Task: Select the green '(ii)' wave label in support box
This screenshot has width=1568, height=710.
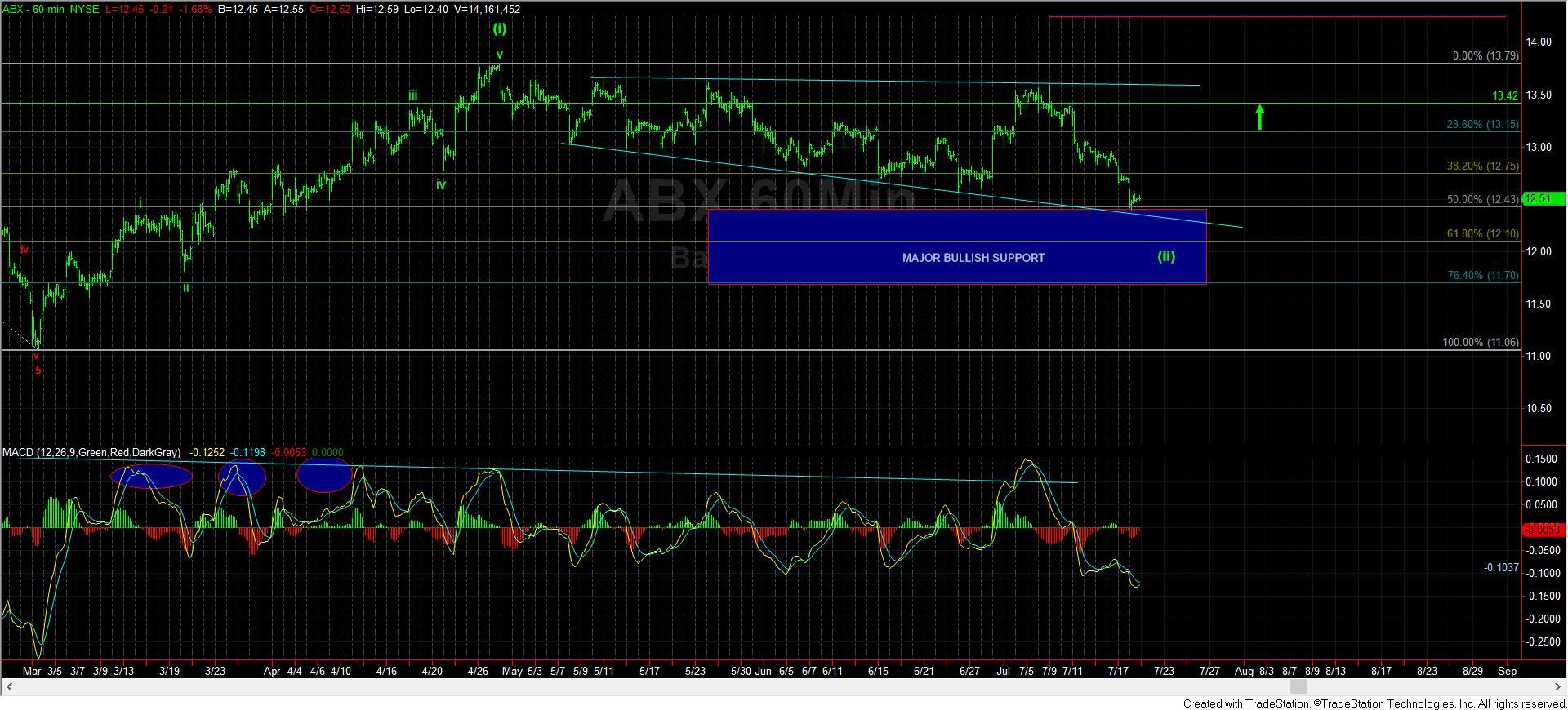Action: pyautogui.click(x=1166, y=256)
